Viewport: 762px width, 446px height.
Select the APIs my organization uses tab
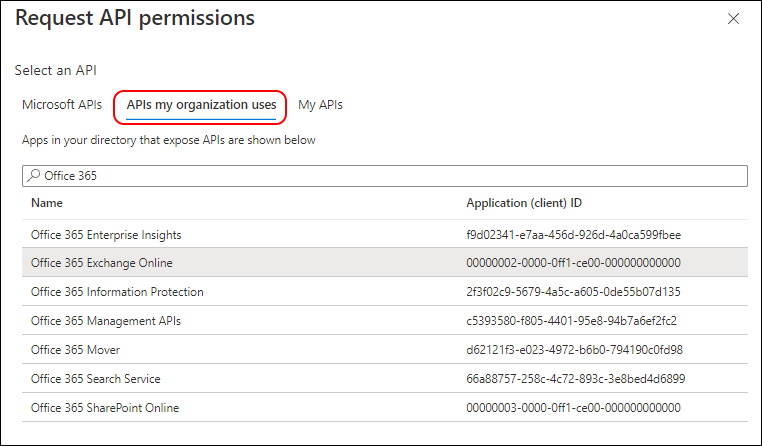pos(201,105)
